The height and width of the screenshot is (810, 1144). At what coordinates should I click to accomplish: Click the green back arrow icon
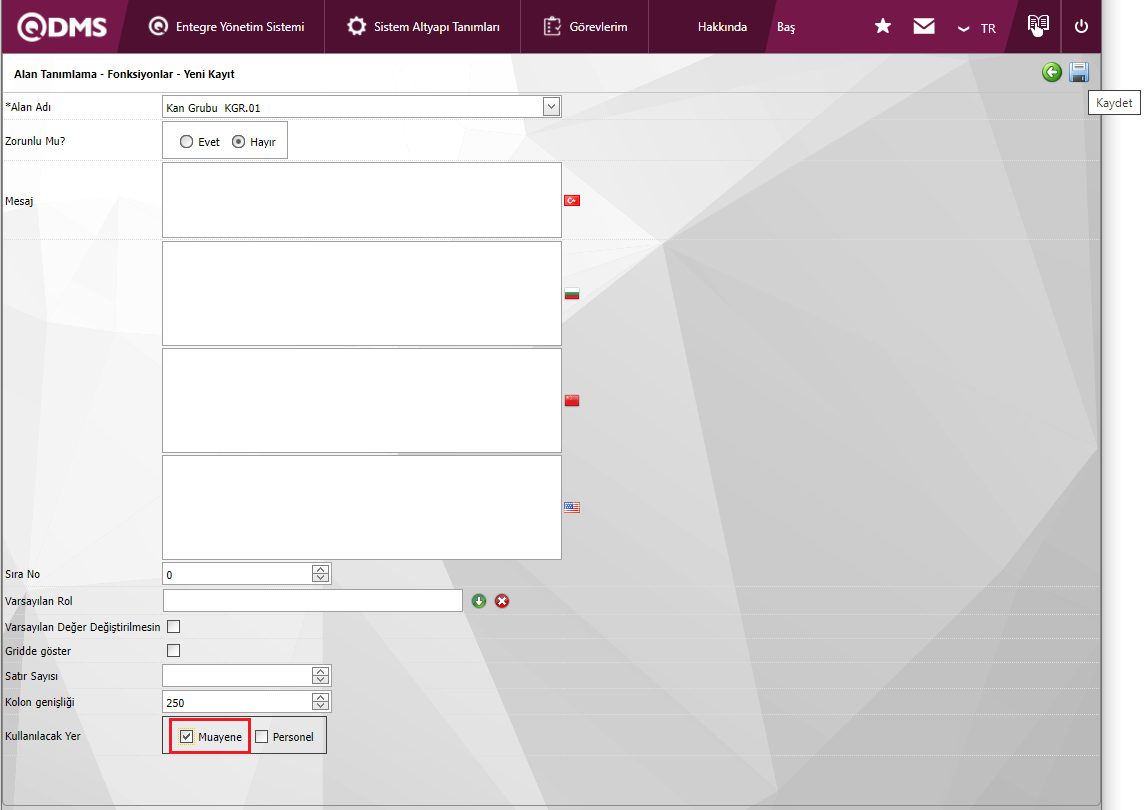(x=1051, y=72)
